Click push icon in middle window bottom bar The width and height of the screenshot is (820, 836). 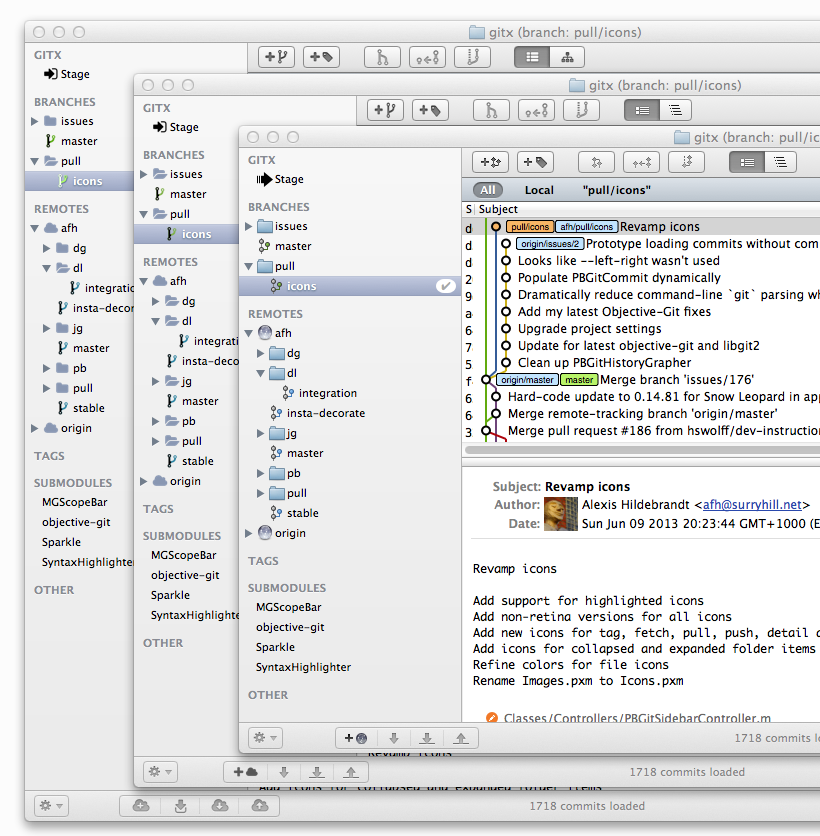click(x=351, y=771)
